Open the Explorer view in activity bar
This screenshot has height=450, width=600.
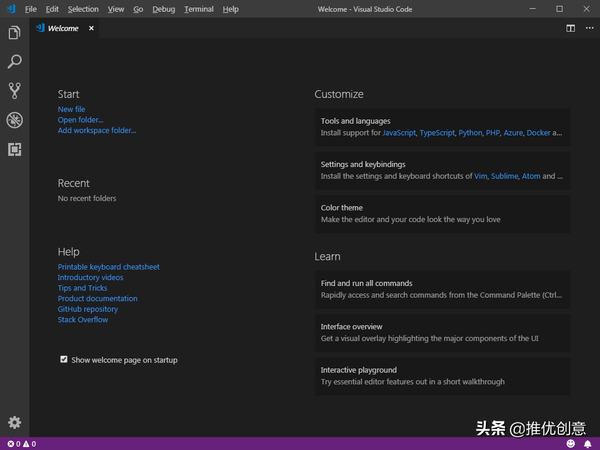(15, 33)
